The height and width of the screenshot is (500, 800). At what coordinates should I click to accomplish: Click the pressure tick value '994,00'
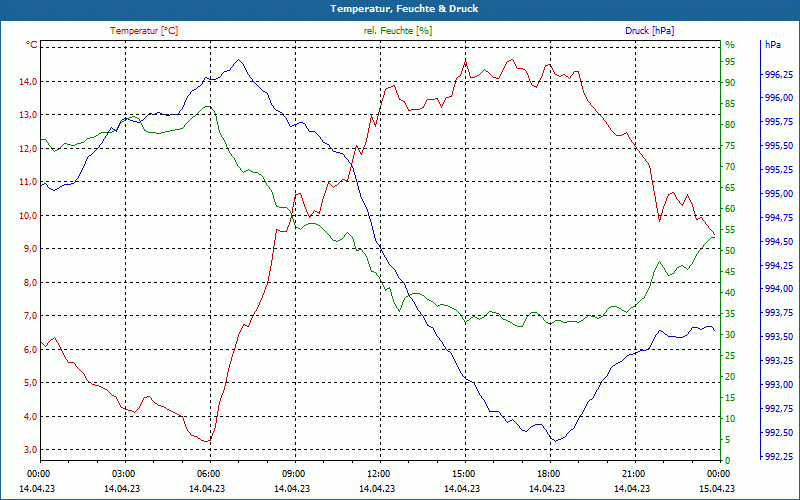[779, 289]
